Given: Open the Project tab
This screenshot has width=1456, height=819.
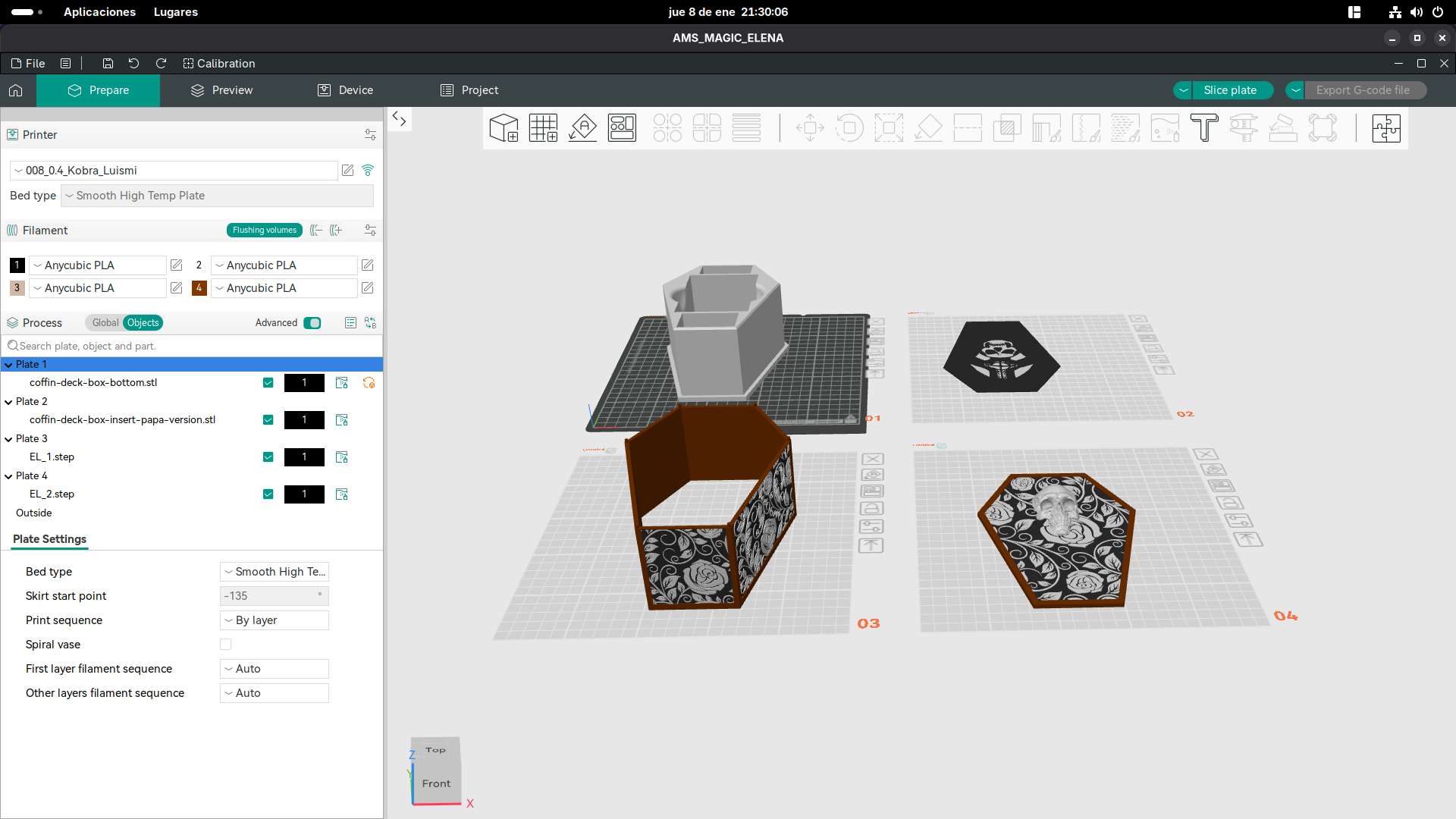Looking at the screenshot, I should (x=469, y=90).
